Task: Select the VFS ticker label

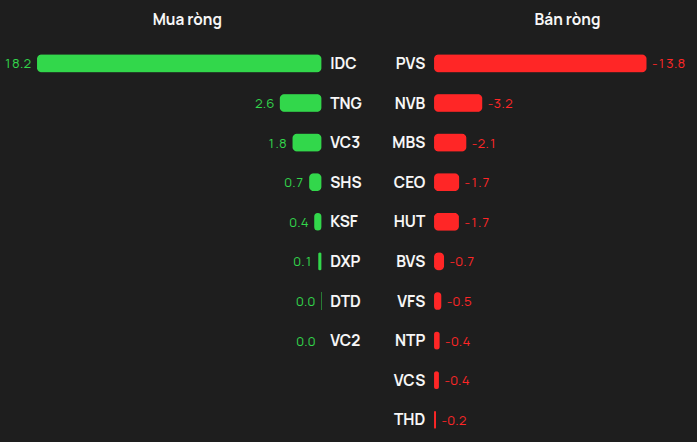Action: 411,301
